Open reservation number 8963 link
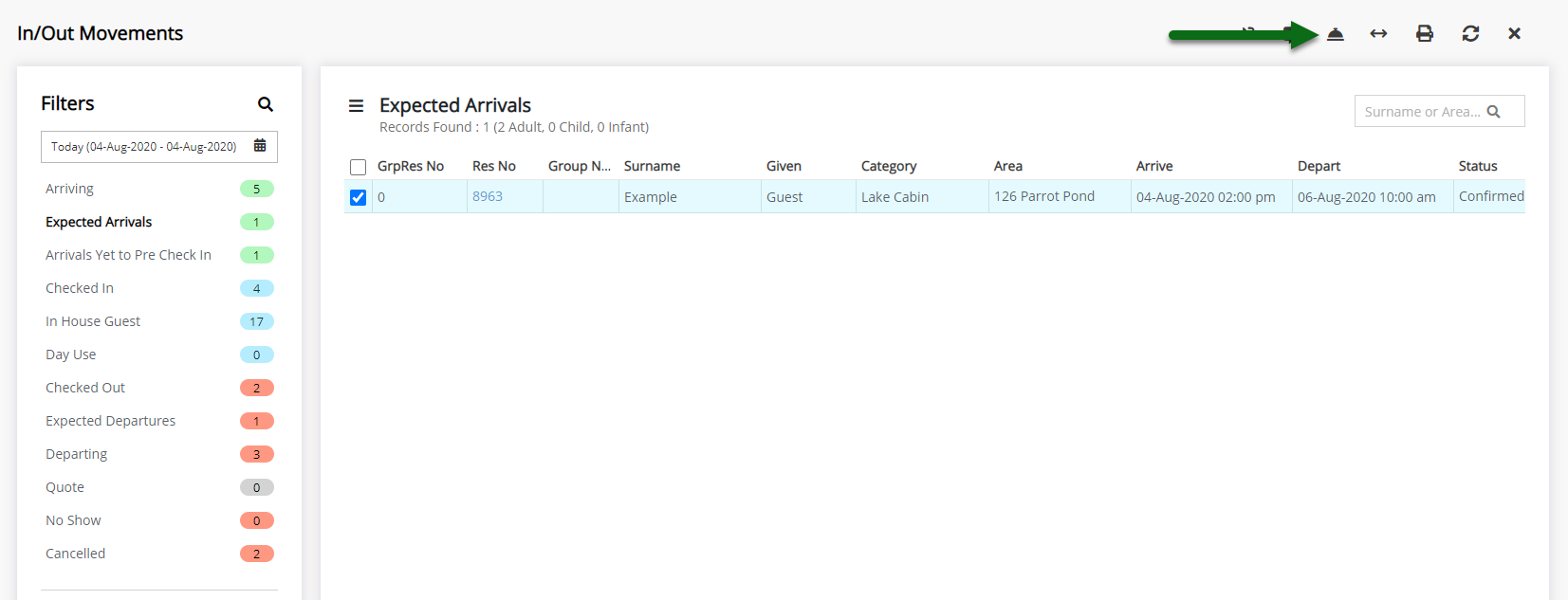 [488, 196]
